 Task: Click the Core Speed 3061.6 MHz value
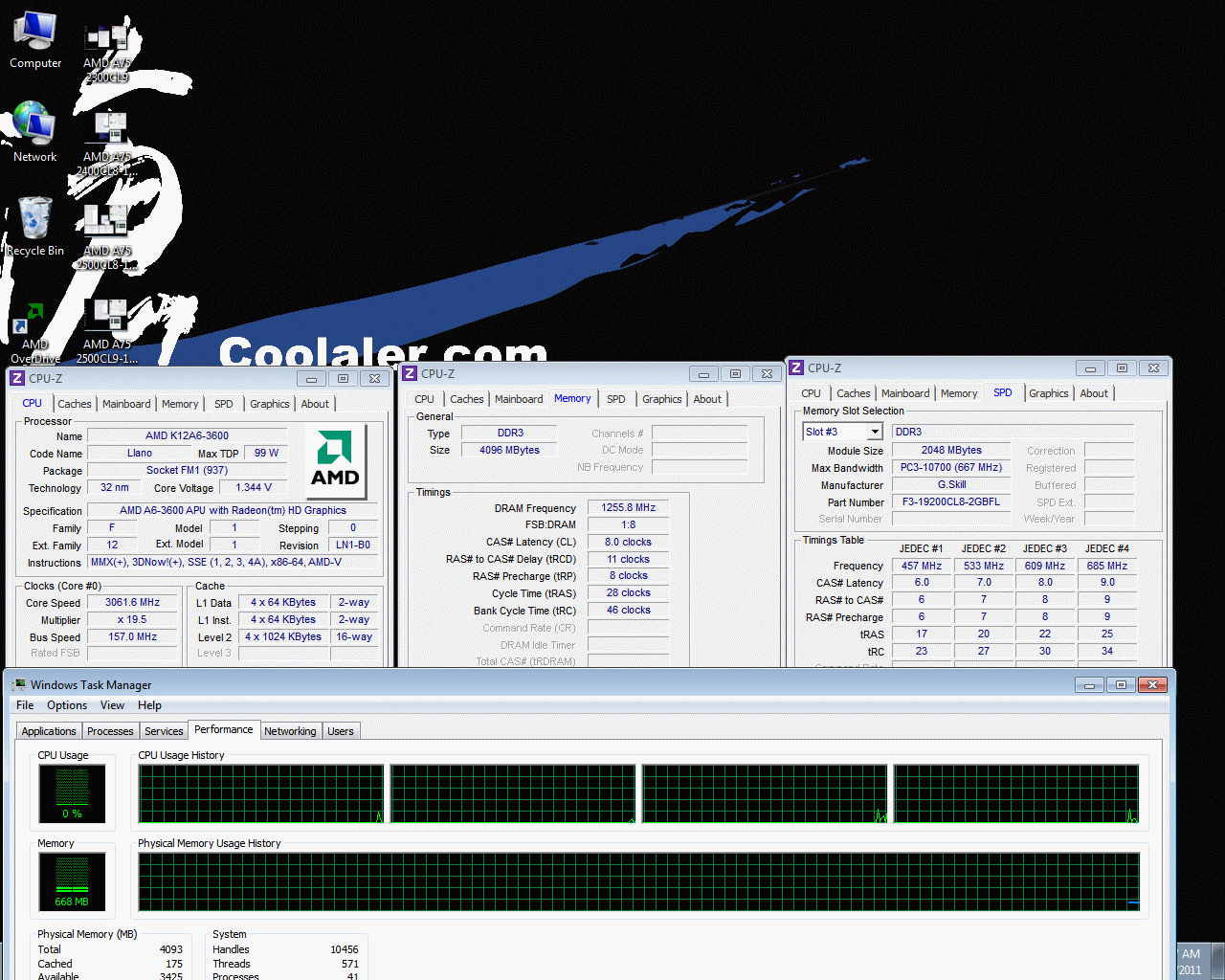133,602
